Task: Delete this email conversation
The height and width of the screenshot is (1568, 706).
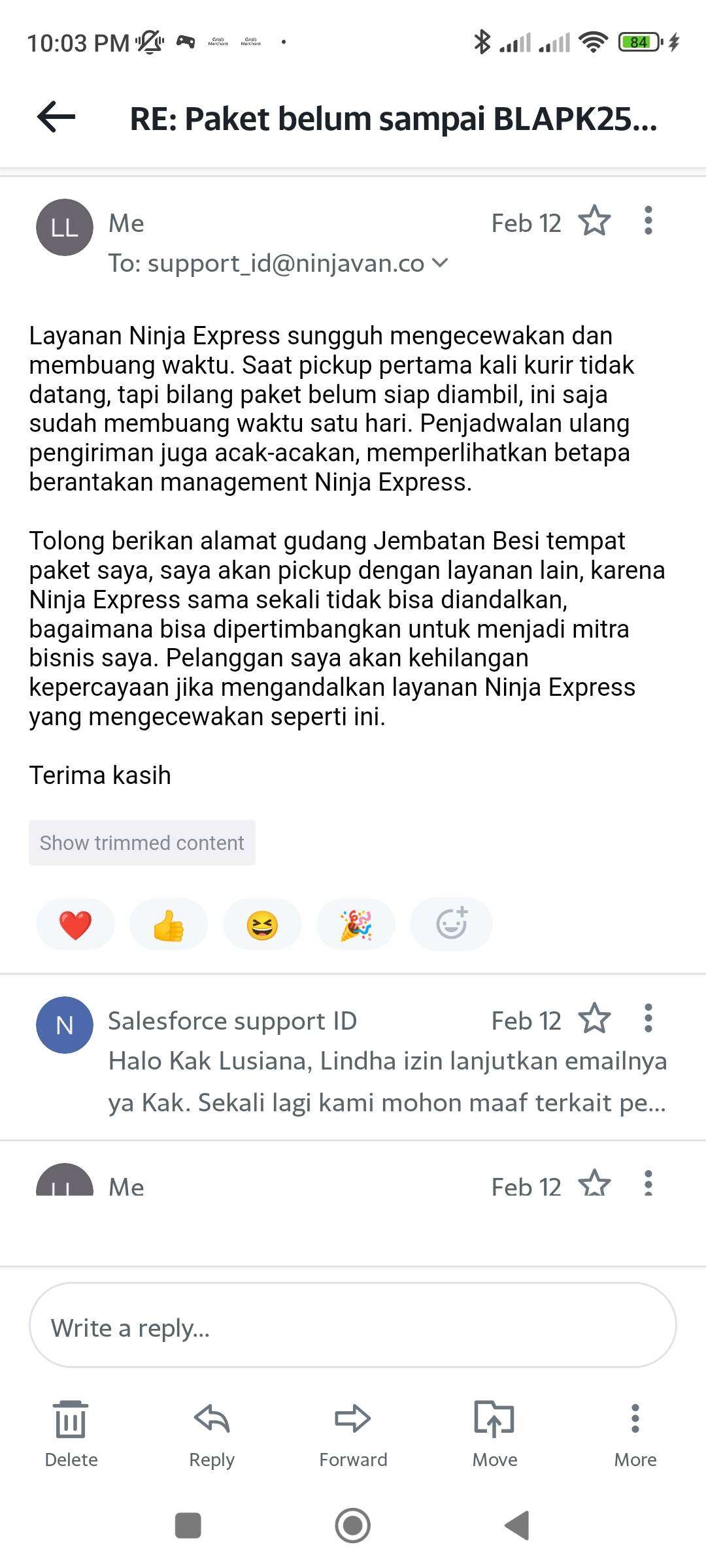Action: coord(71,1434)
